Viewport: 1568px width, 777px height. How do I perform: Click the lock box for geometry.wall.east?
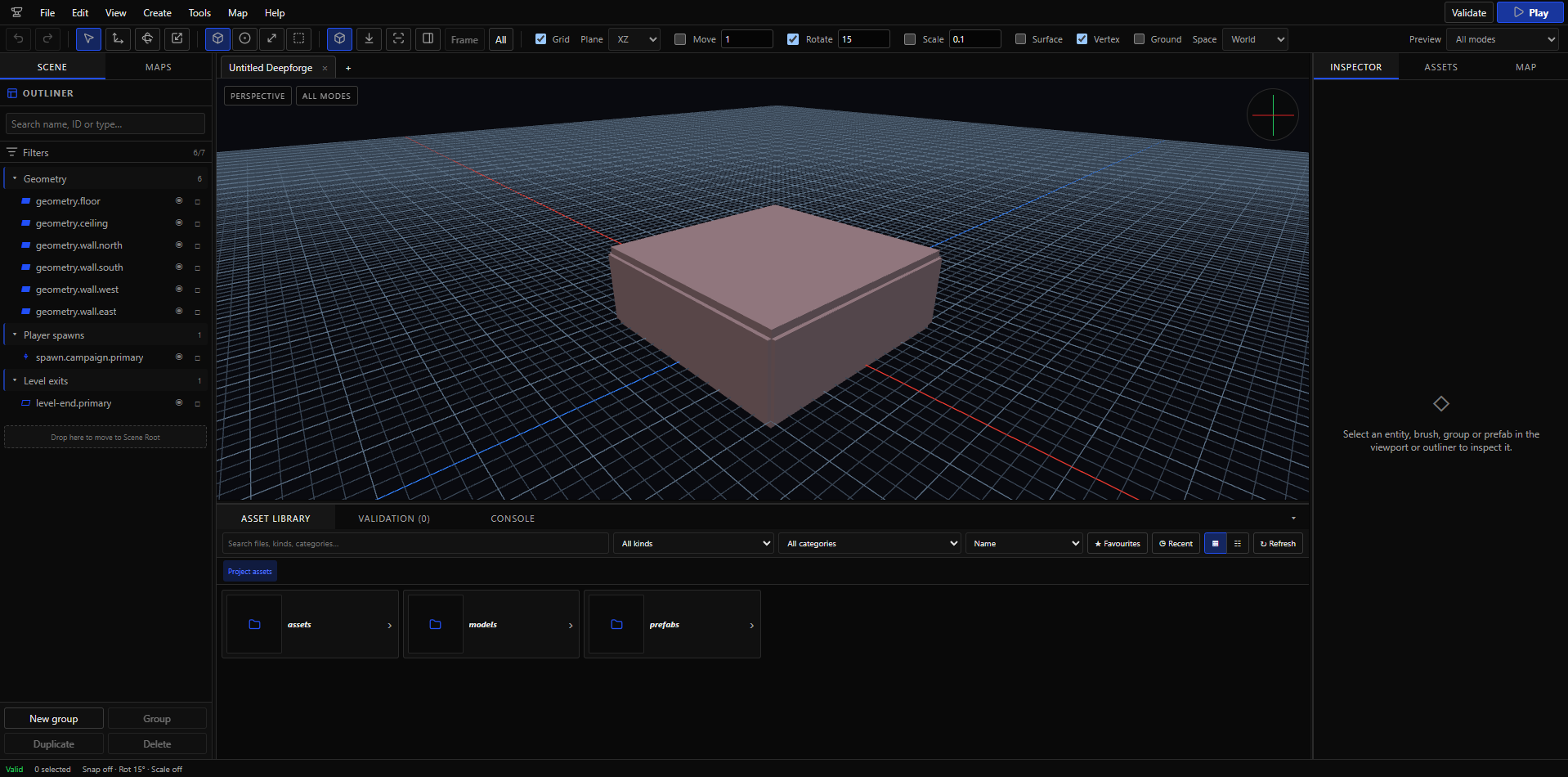click(x=197, y=312)
